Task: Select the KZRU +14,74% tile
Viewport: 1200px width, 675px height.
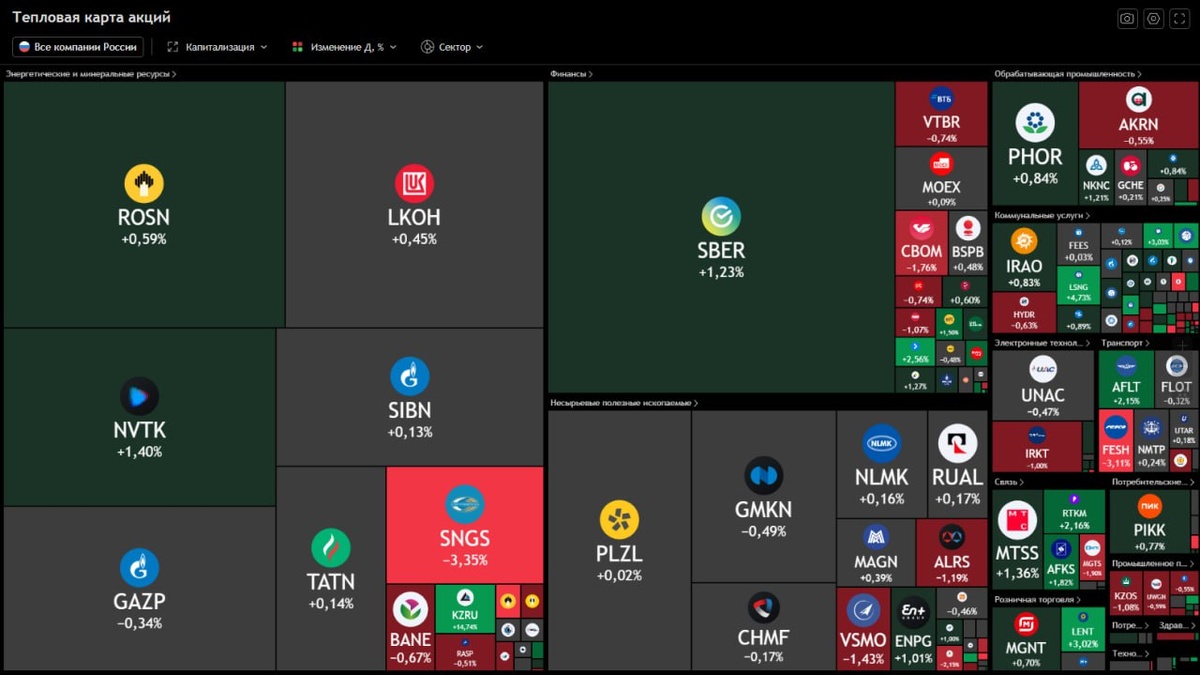Action: point(465,609)
